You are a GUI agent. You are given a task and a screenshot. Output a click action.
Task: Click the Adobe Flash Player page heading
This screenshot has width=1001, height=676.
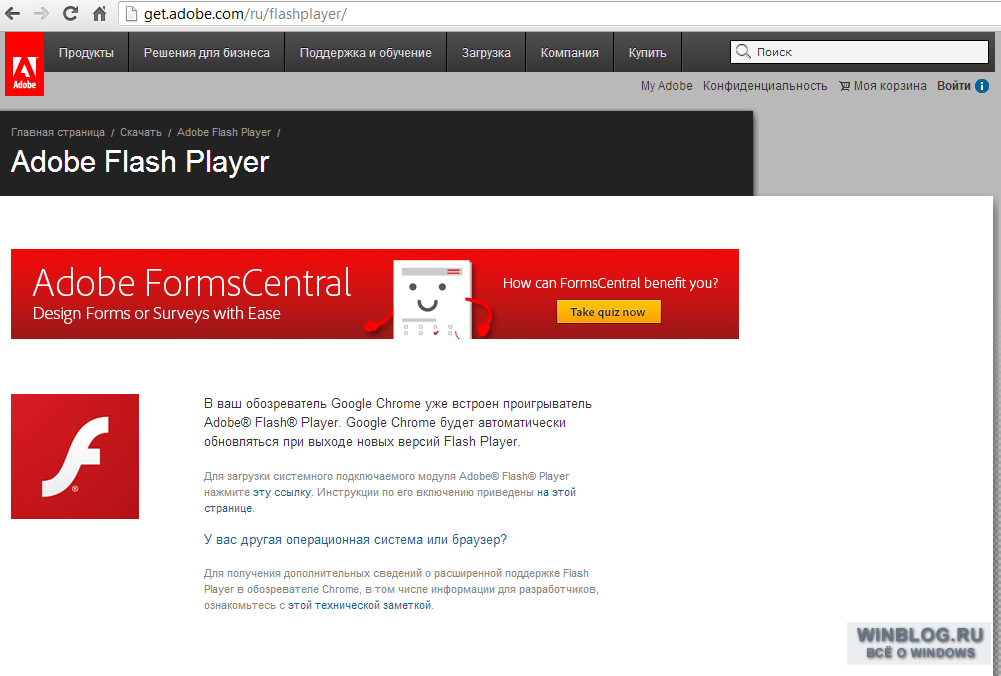tap(140, 162)
